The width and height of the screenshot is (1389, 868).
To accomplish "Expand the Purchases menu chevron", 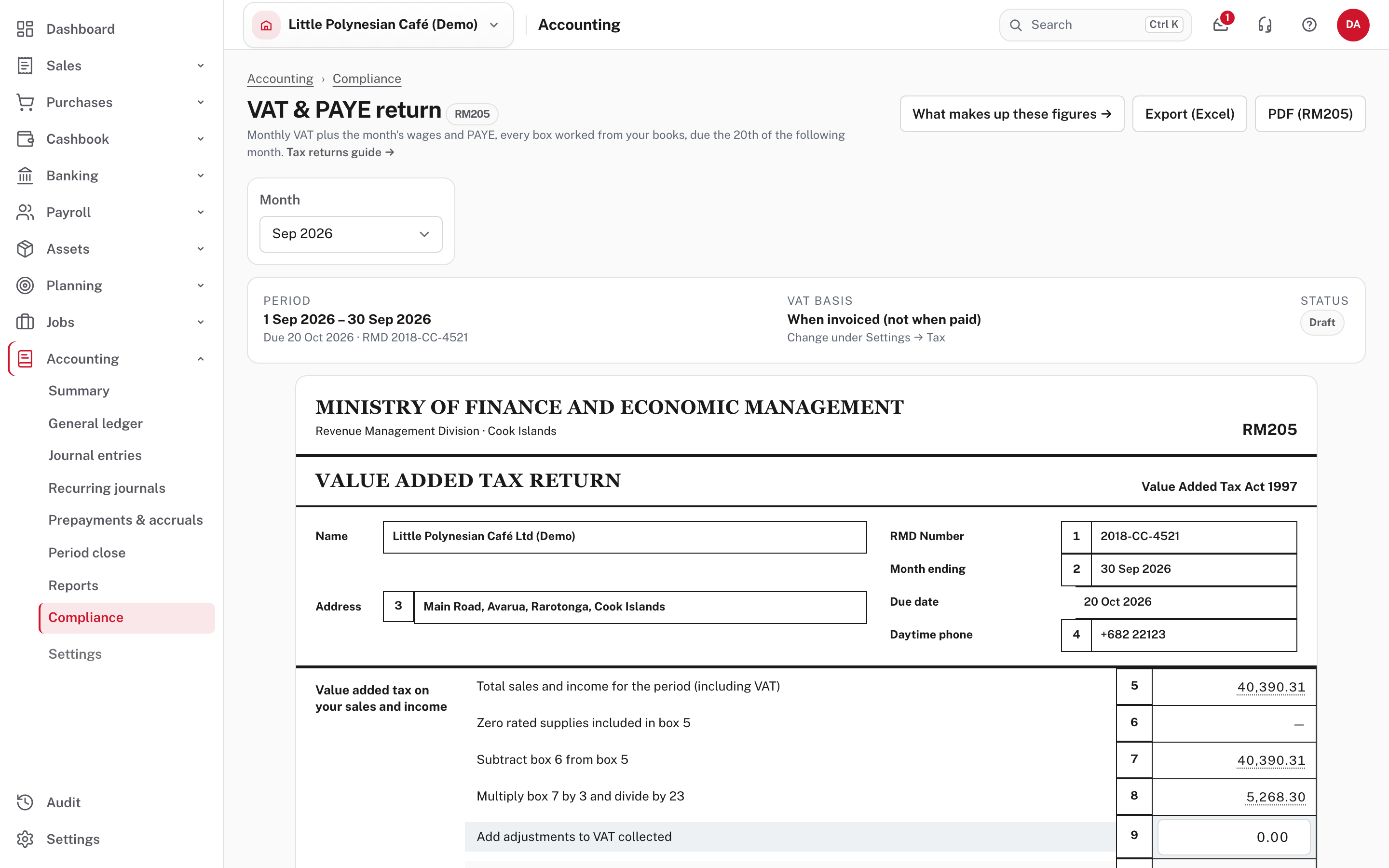I will [x=201, y=102].
